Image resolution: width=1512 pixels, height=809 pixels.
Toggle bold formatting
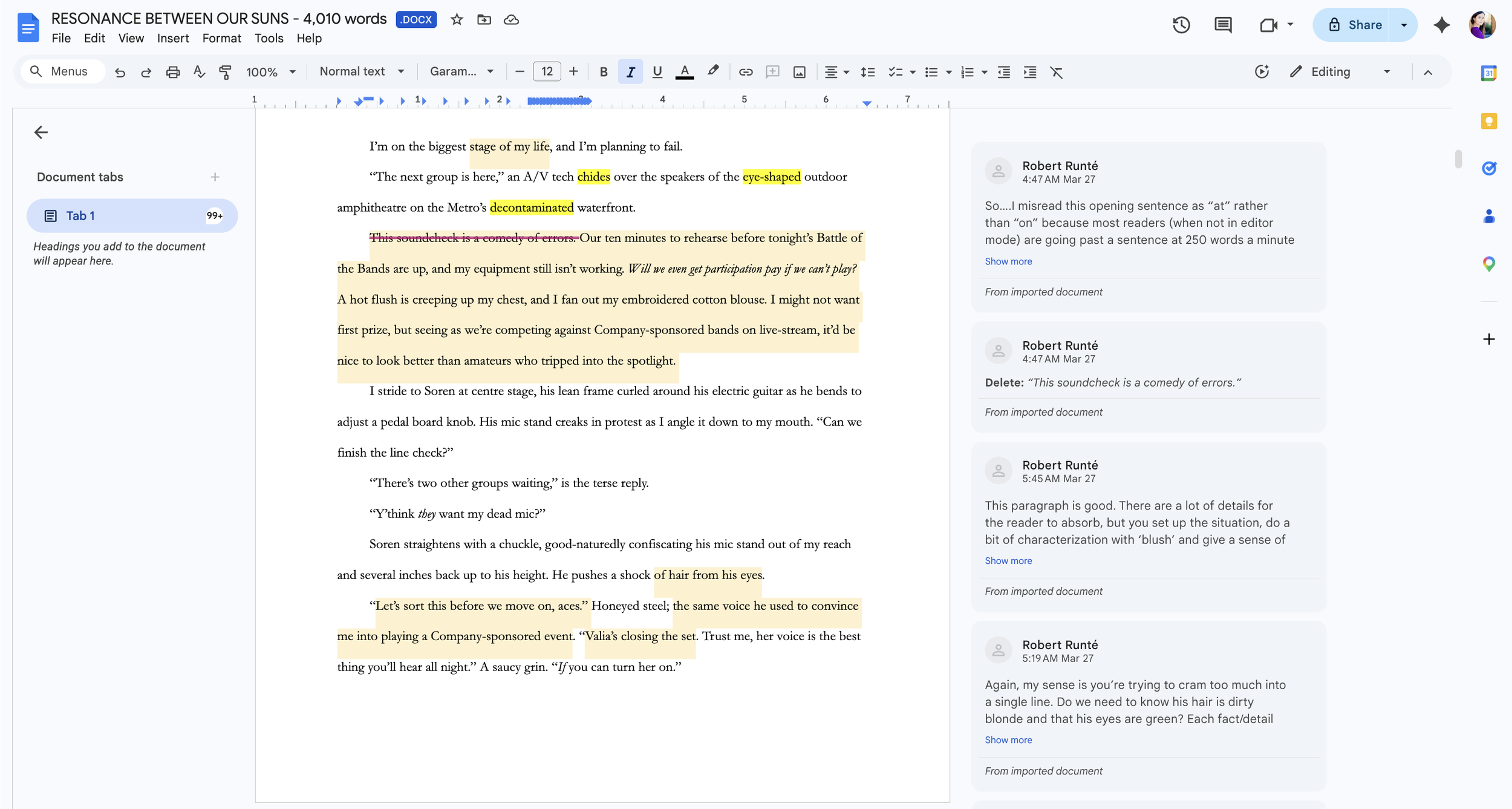(603, 72)
